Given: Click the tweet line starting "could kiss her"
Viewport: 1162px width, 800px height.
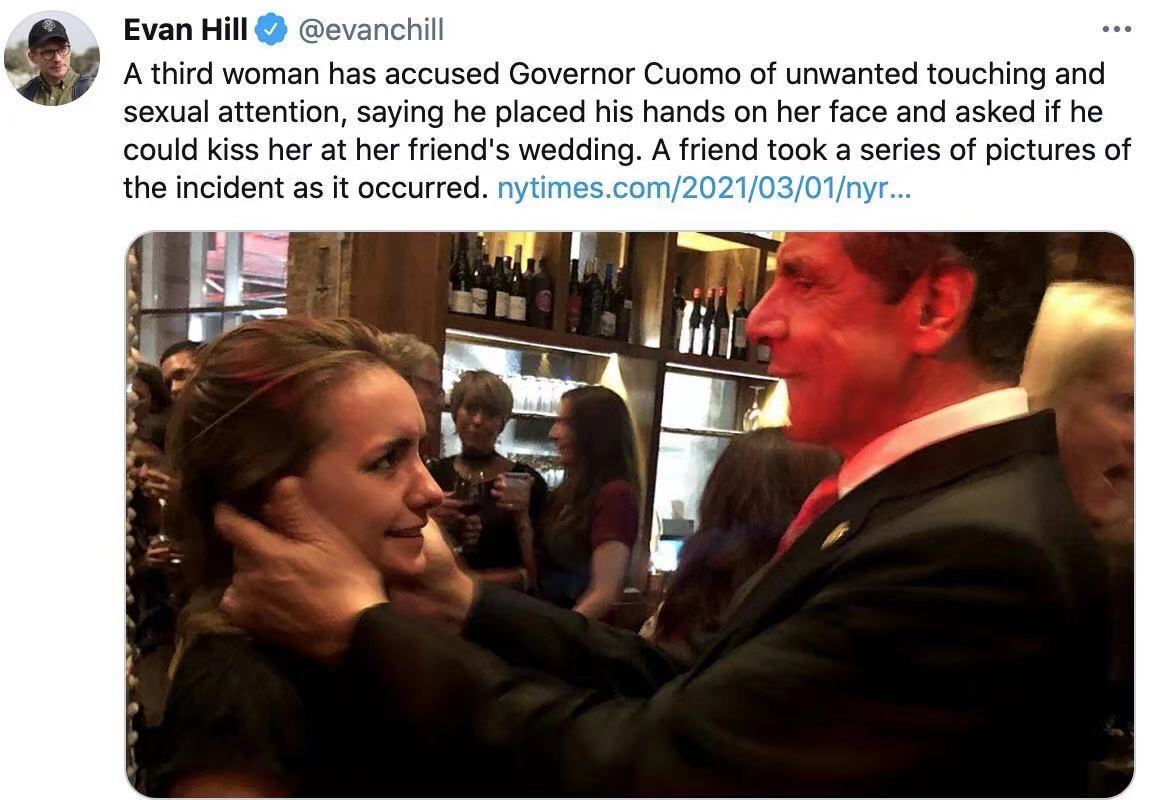Looking at the screenshot, I should pyautogui.click(x=627, y=150).
